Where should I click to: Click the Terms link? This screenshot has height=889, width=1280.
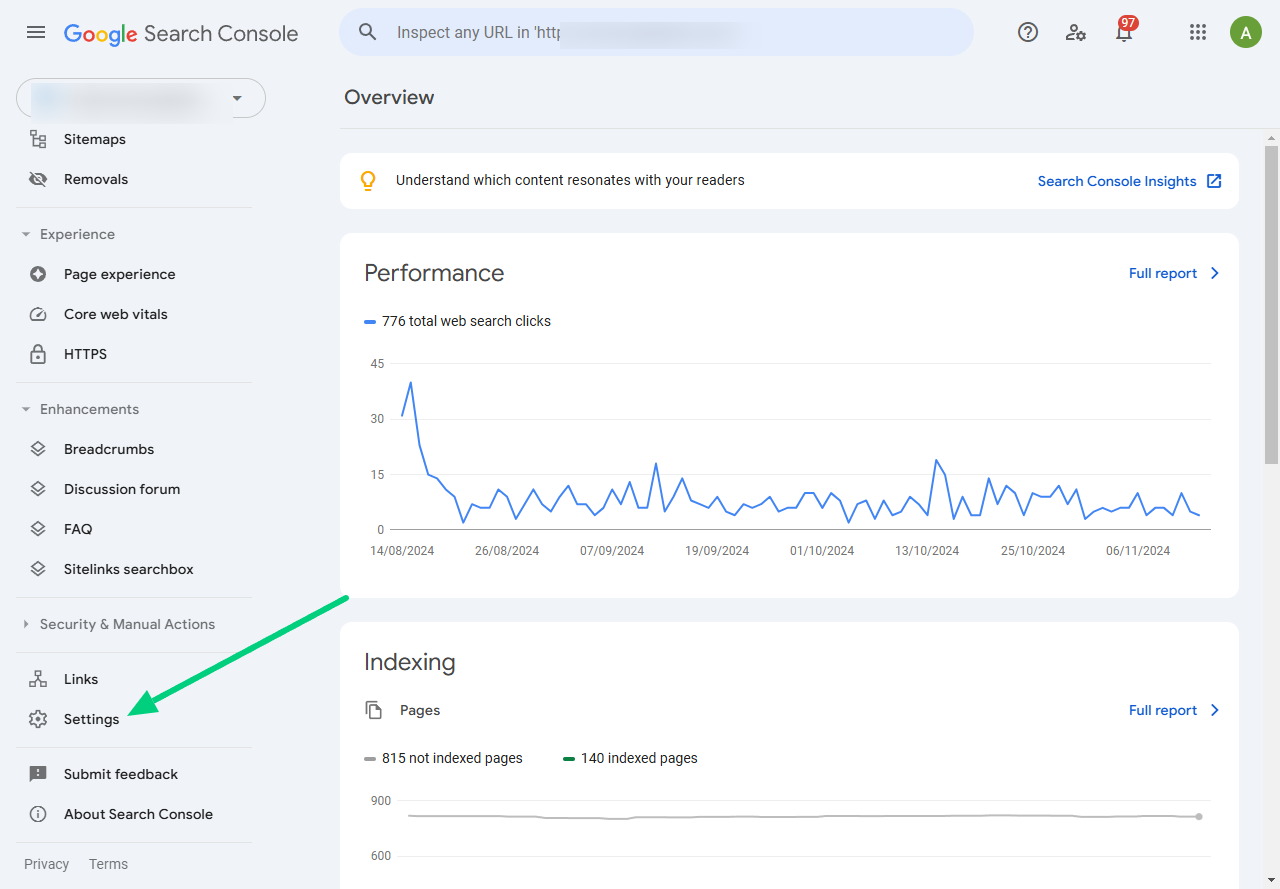point(108,864)
